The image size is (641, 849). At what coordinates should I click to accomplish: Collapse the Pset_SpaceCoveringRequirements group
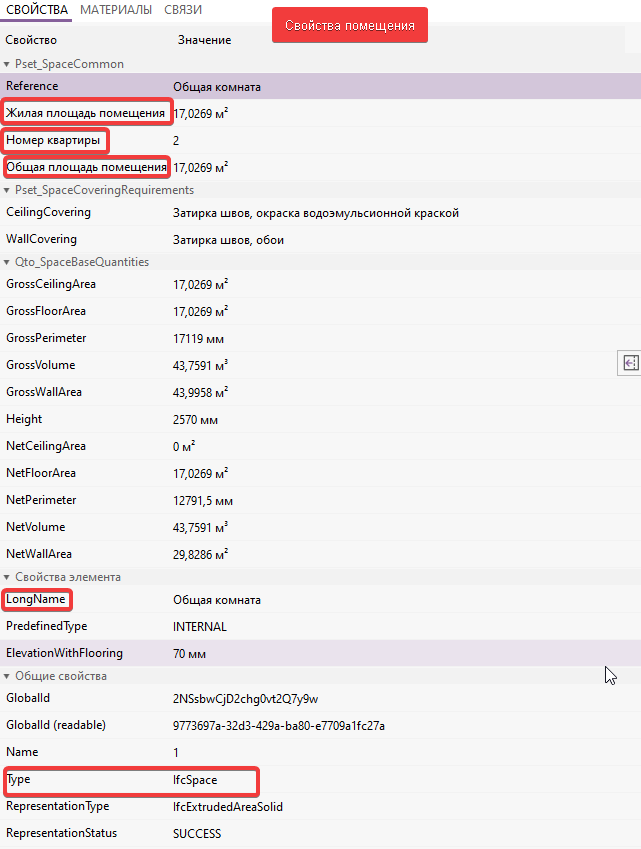pos(7,190)
